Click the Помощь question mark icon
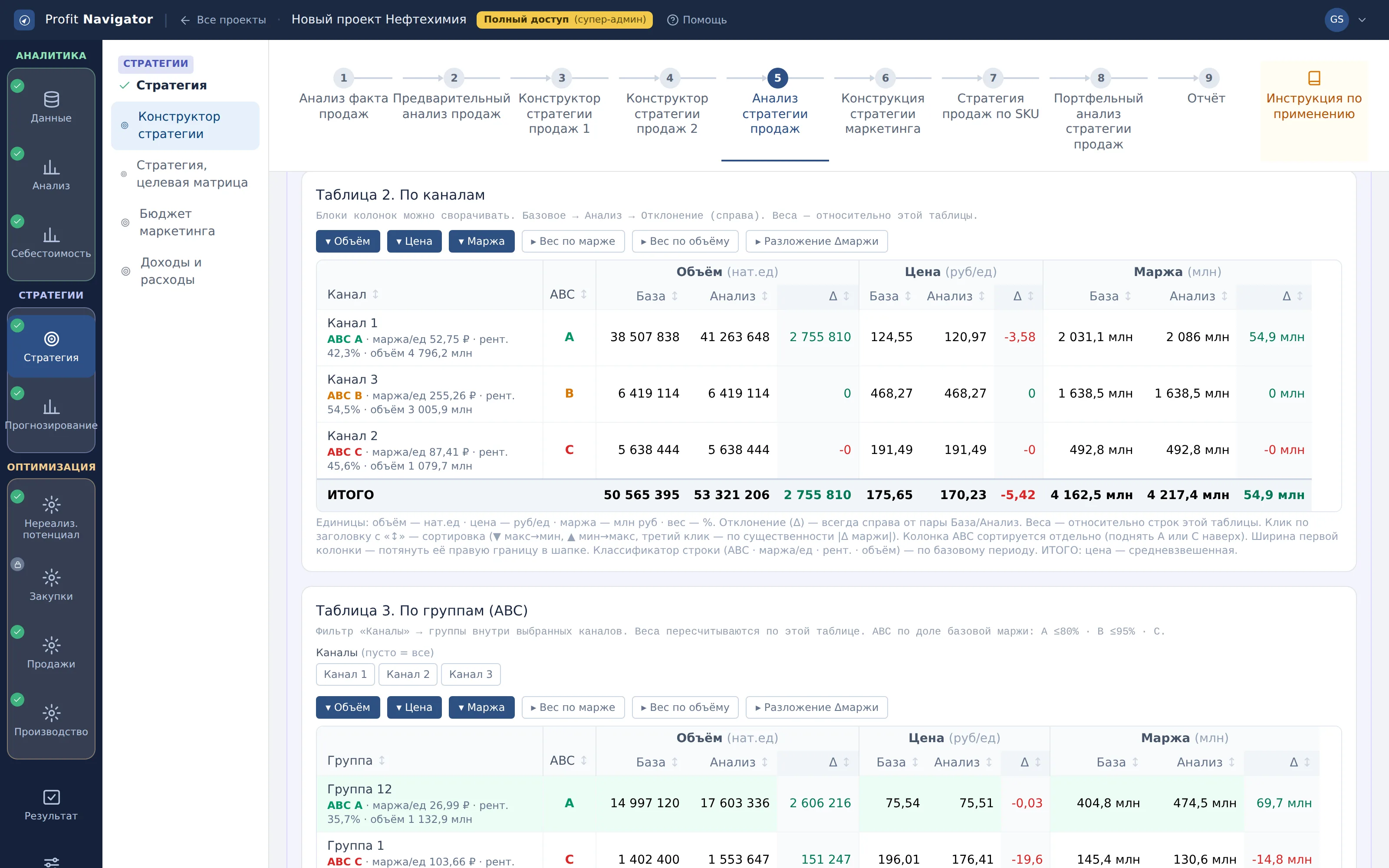Viewport: 1389px width, 868px height. coord(672,20)
